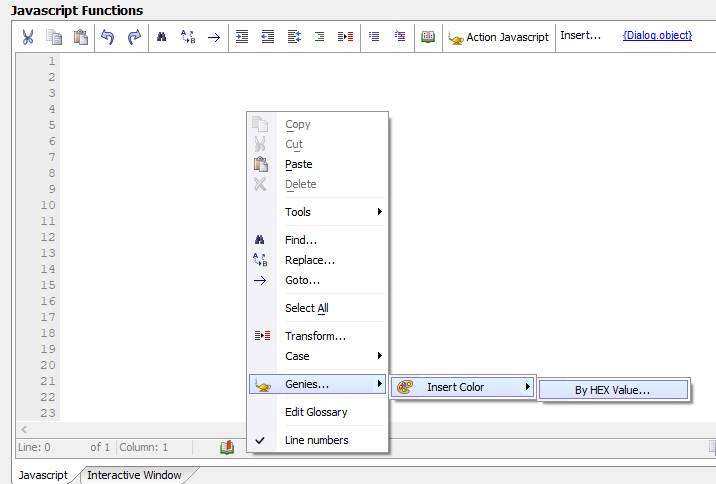Click the Uncomment lines toolbar icon

[400, 36]
